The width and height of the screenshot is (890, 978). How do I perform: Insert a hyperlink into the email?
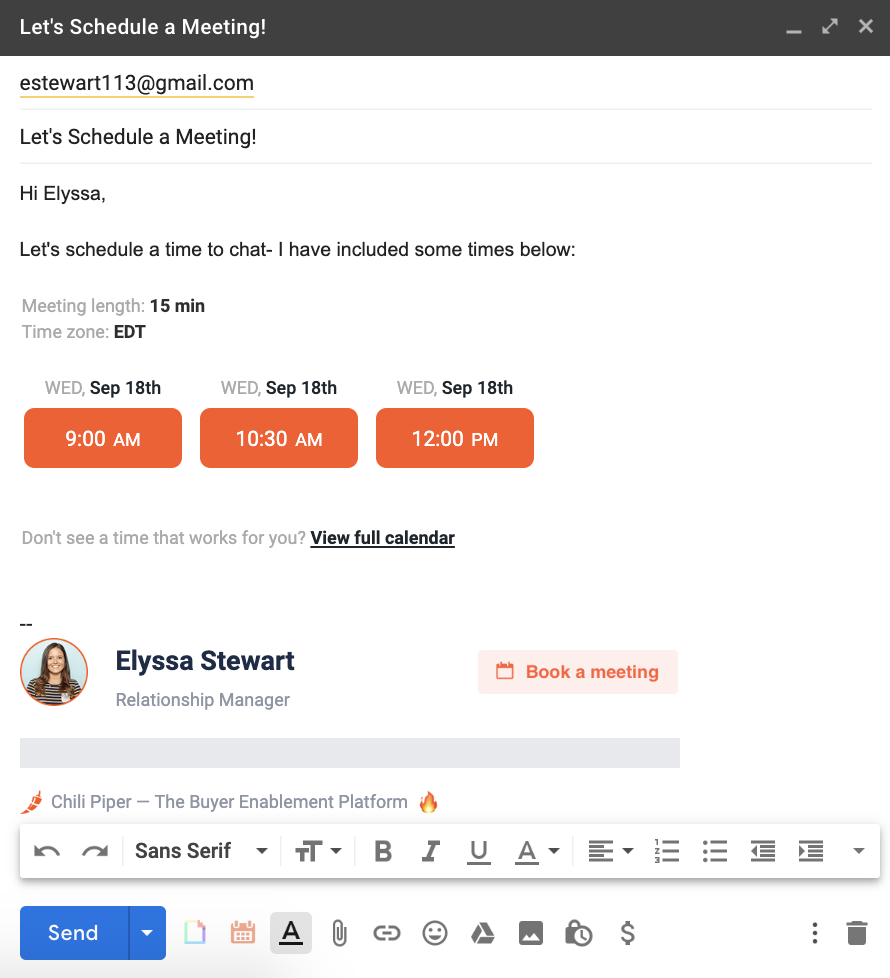pyautogui.click(x=387, y=932)
